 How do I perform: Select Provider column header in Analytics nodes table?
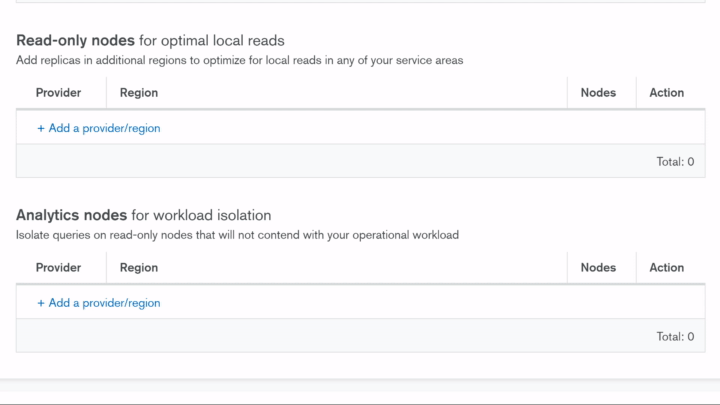pos(58,268)
